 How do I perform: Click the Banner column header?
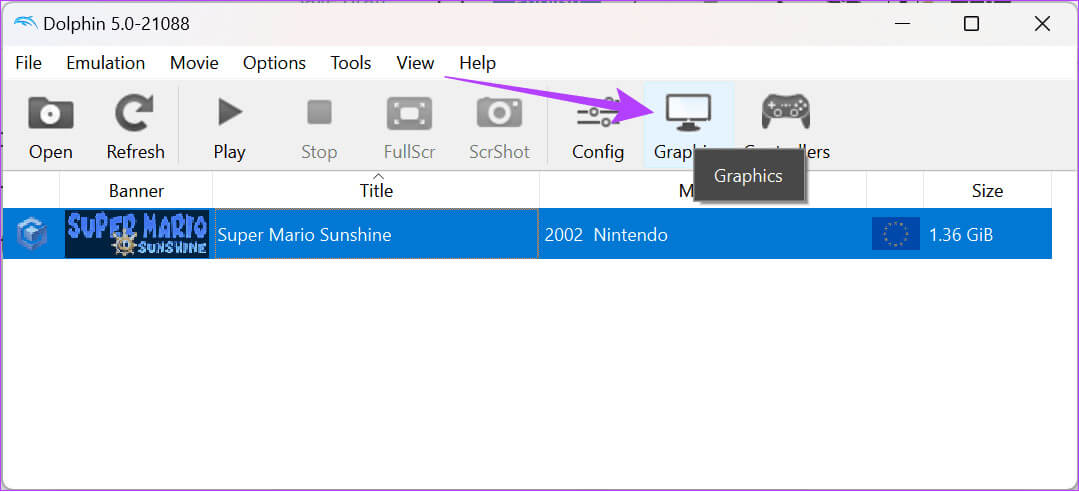136,190
